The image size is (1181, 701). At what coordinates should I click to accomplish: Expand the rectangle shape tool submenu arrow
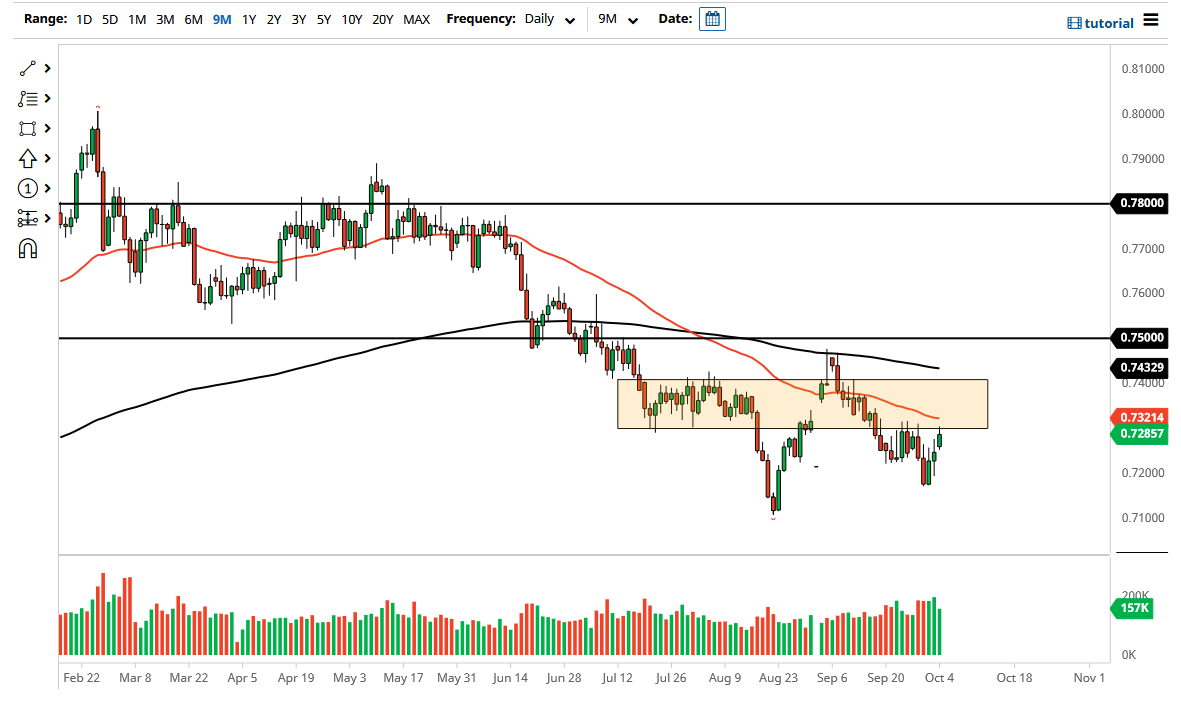[47, 129]
